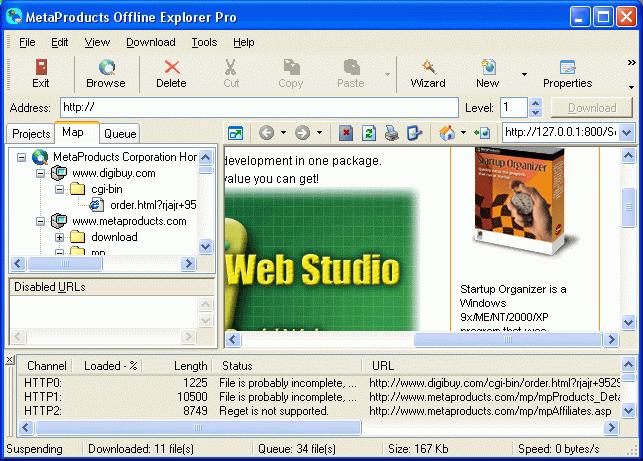Open the New project dropdown arrow

click(x=524, y=74)
